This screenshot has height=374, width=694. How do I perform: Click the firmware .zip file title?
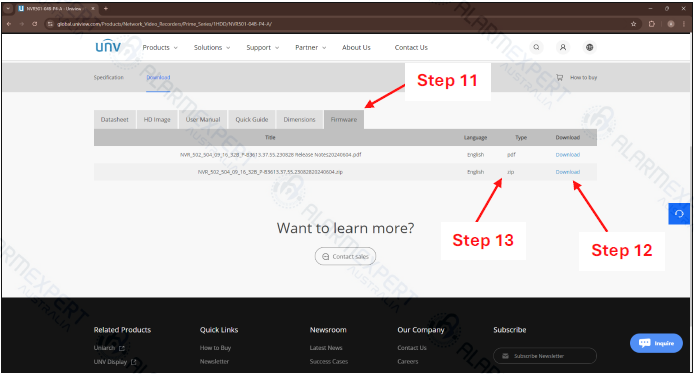coord(270,172)
